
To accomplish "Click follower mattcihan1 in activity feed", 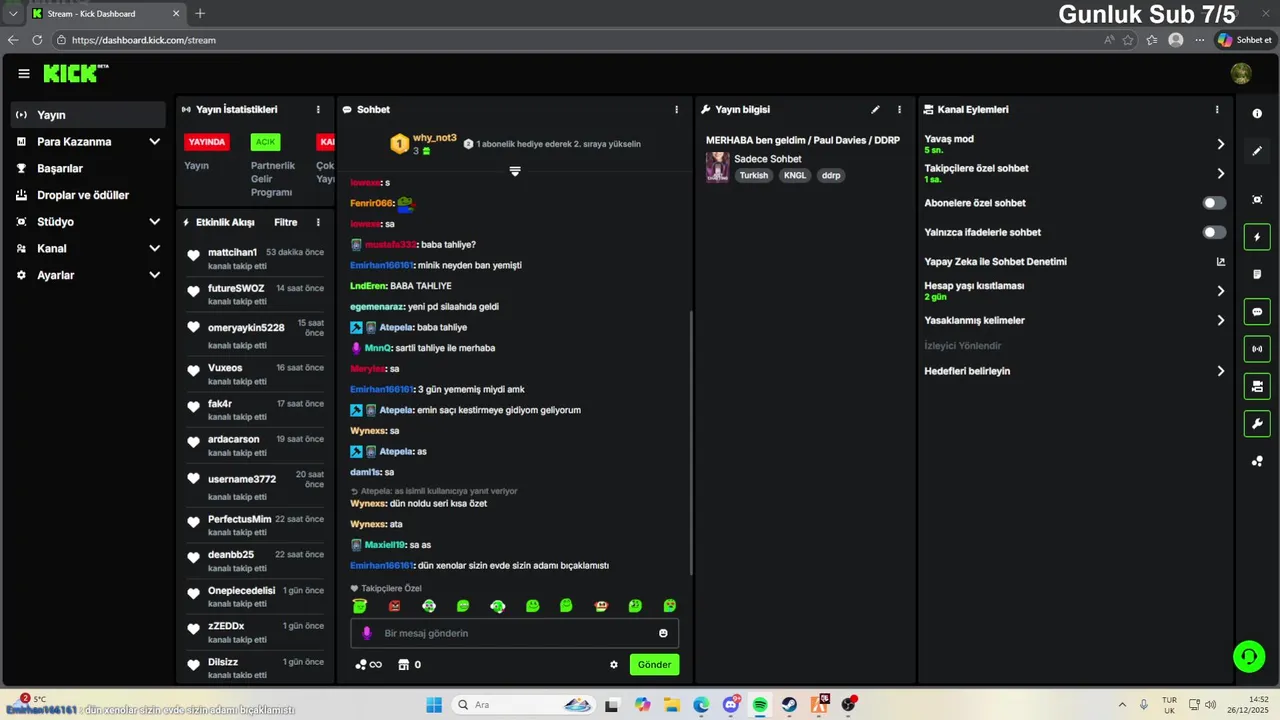I will point(232,252).
